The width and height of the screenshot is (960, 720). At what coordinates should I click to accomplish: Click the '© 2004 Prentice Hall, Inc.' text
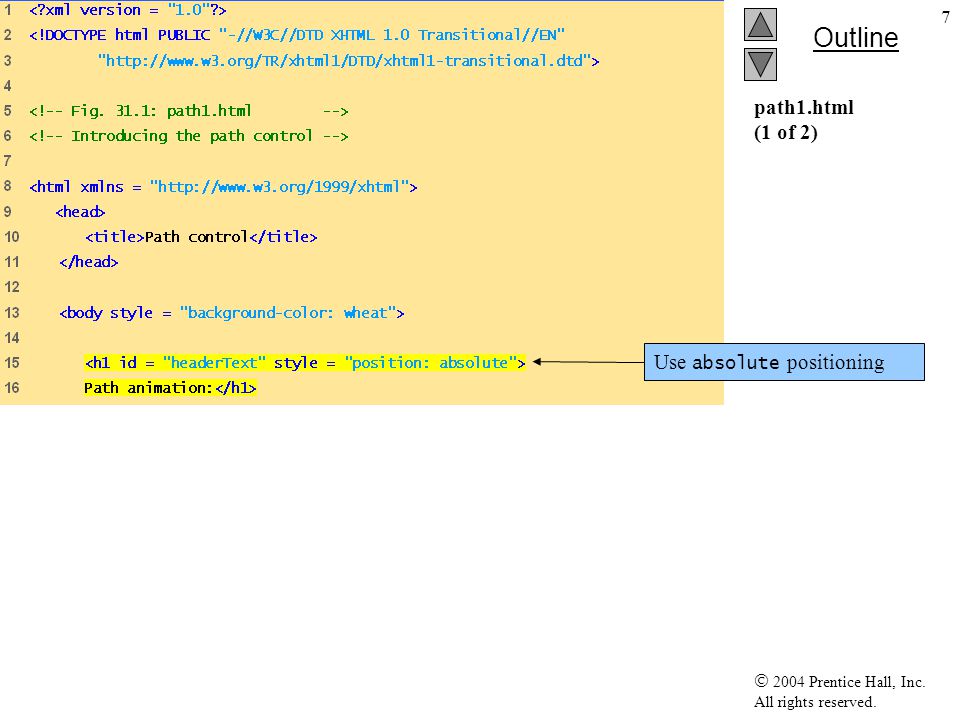839,681
